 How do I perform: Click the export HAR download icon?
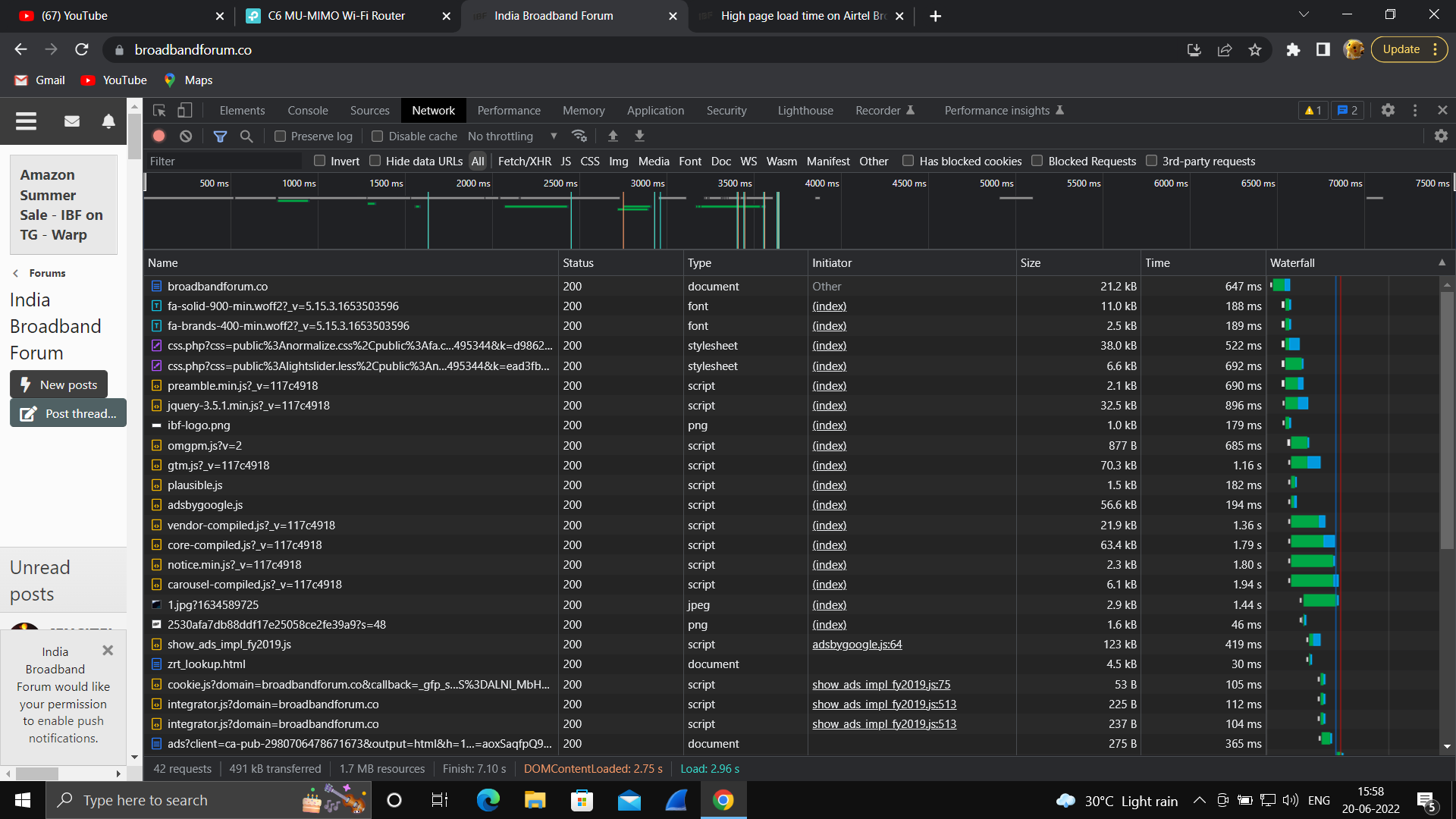coord(639,136)
